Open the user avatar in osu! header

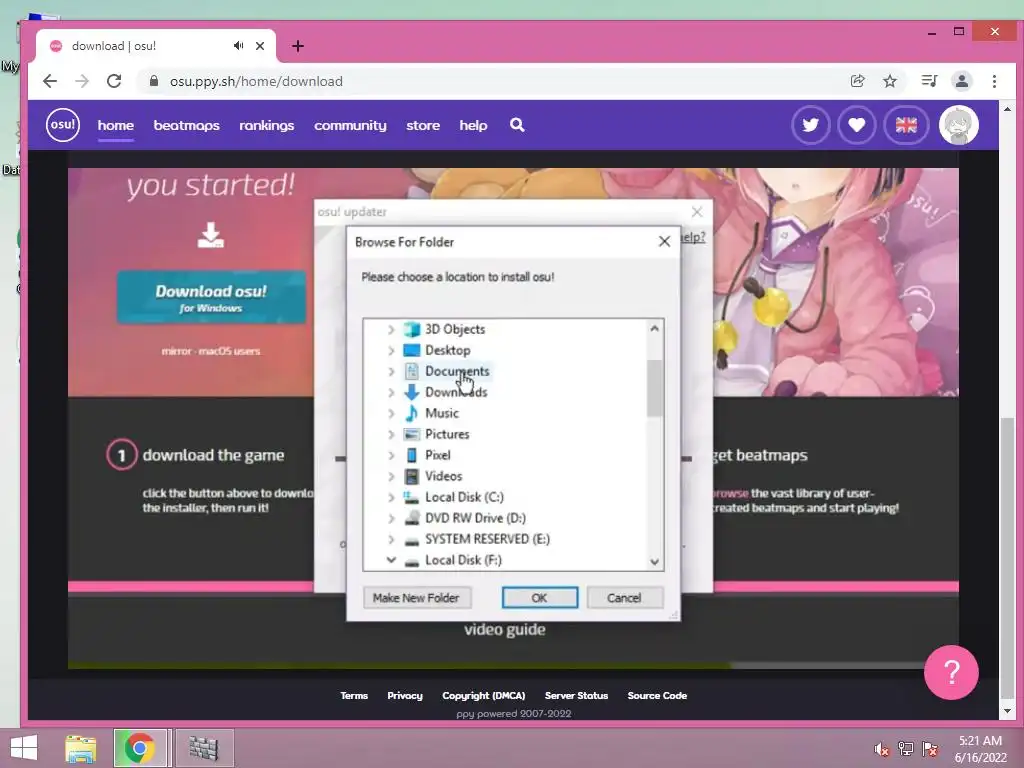tap(958, 125)
